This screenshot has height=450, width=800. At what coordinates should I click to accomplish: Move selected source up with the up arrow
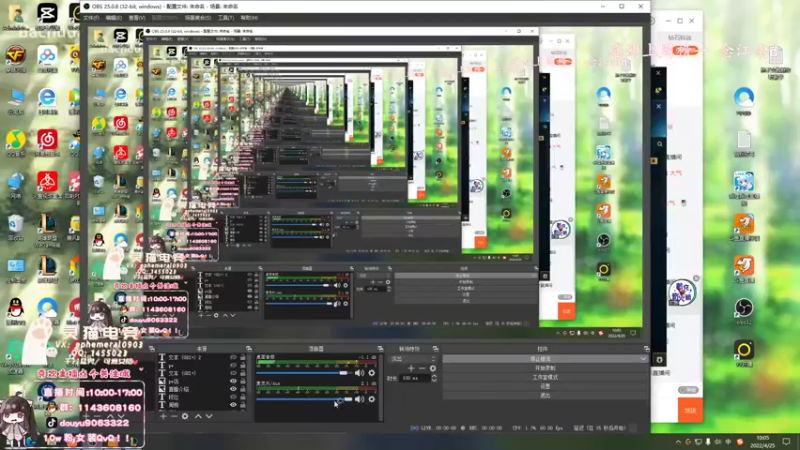point(198,416)
